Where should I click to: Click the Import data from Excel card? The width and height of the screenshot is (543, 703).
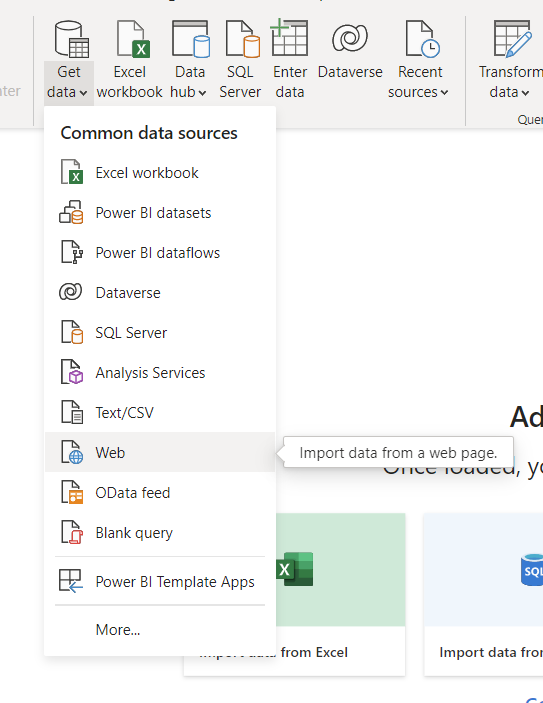point(295,594)
